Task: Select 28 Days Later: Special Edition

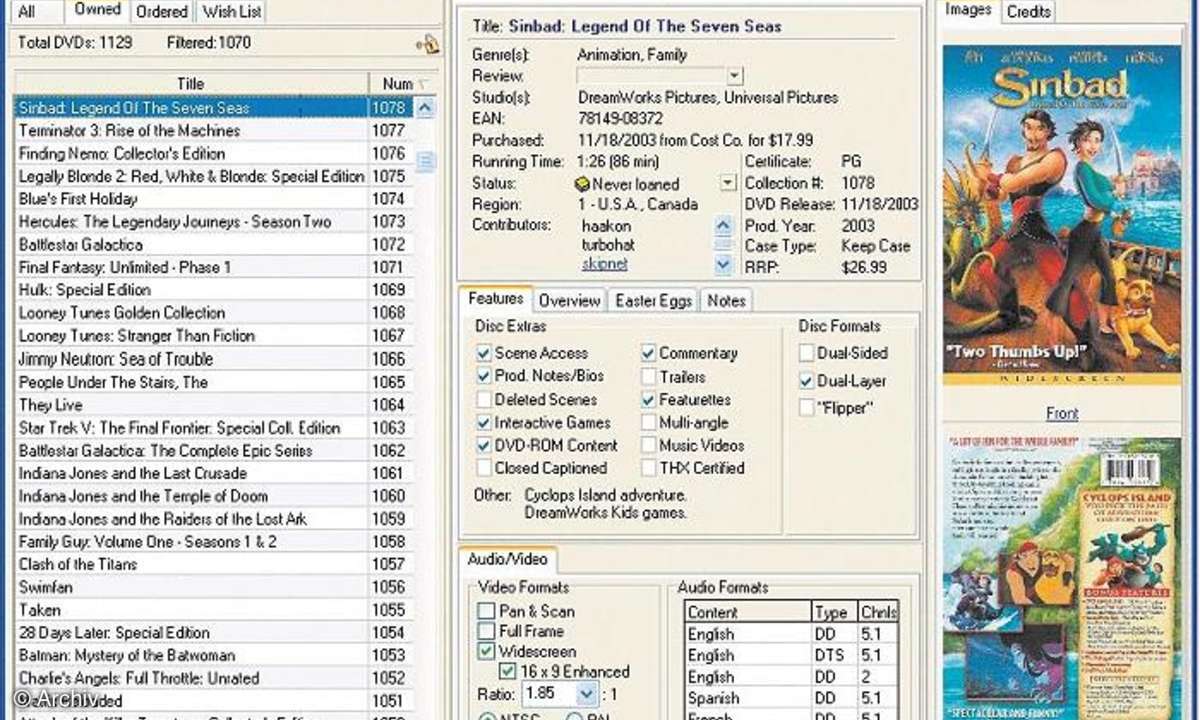Action: [x=214, y=633]
